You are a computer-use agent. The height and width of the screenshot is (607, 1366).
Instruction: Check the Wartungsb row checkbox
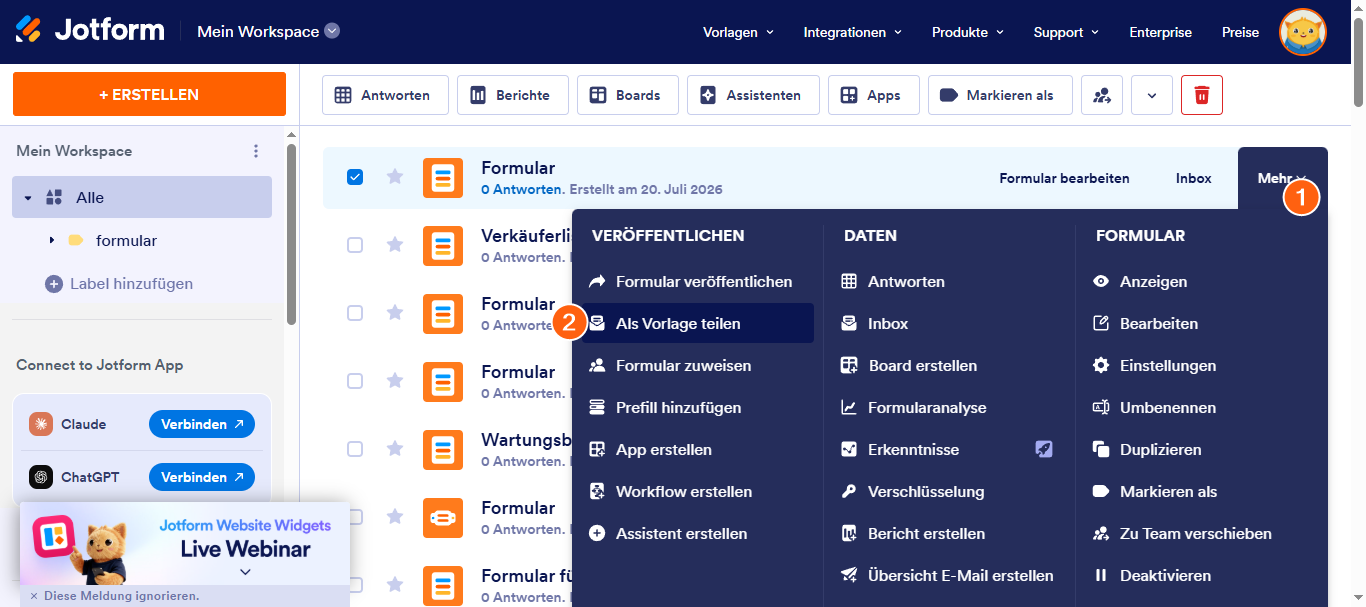[x=355, y=449]
